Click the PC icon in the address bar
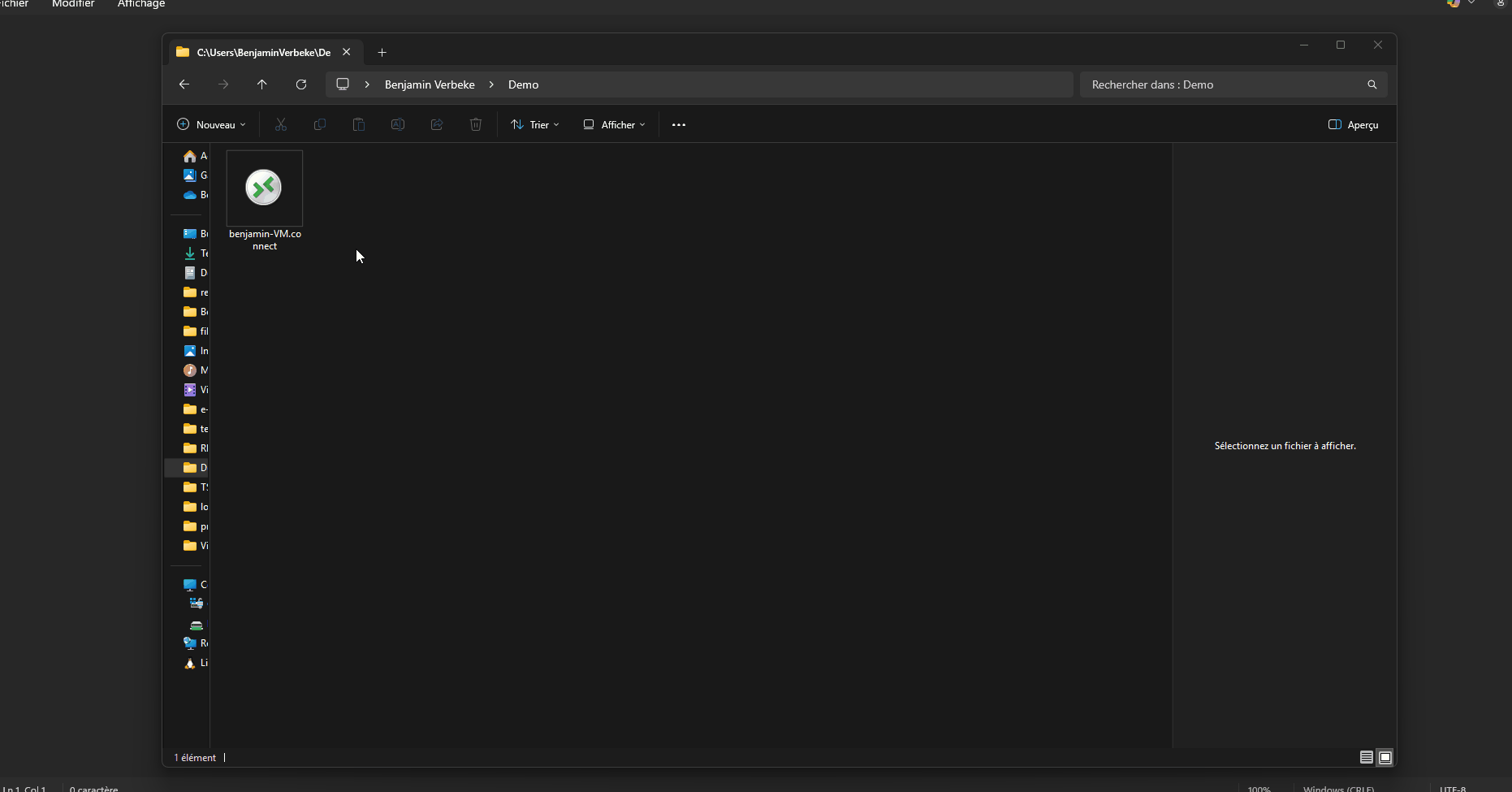1512x792 pixels. [x=343, y=84]
